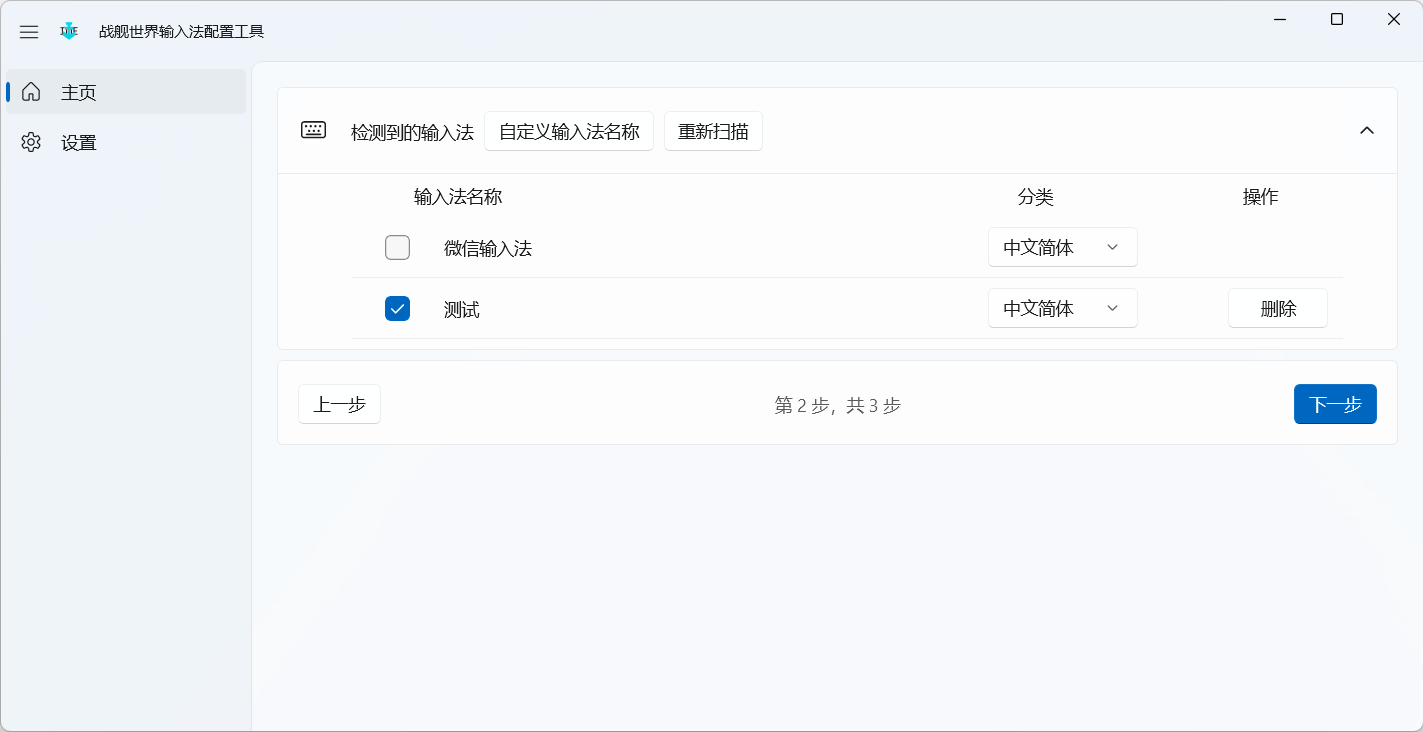Click the 第 2 步, 共 3 步 indicator

(838, 405)
